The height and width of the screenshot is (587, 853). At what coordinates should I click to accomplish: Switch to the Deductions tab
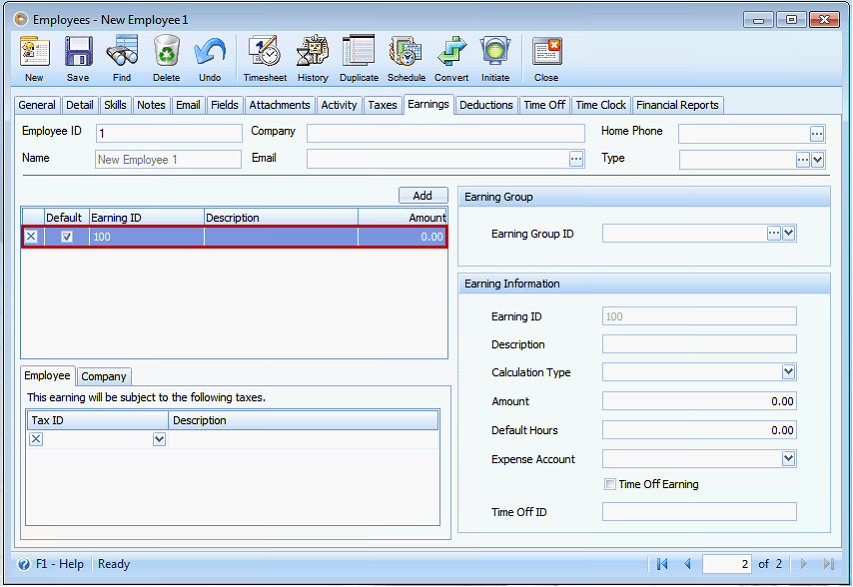pyautogui.click(x=486, y=104)
